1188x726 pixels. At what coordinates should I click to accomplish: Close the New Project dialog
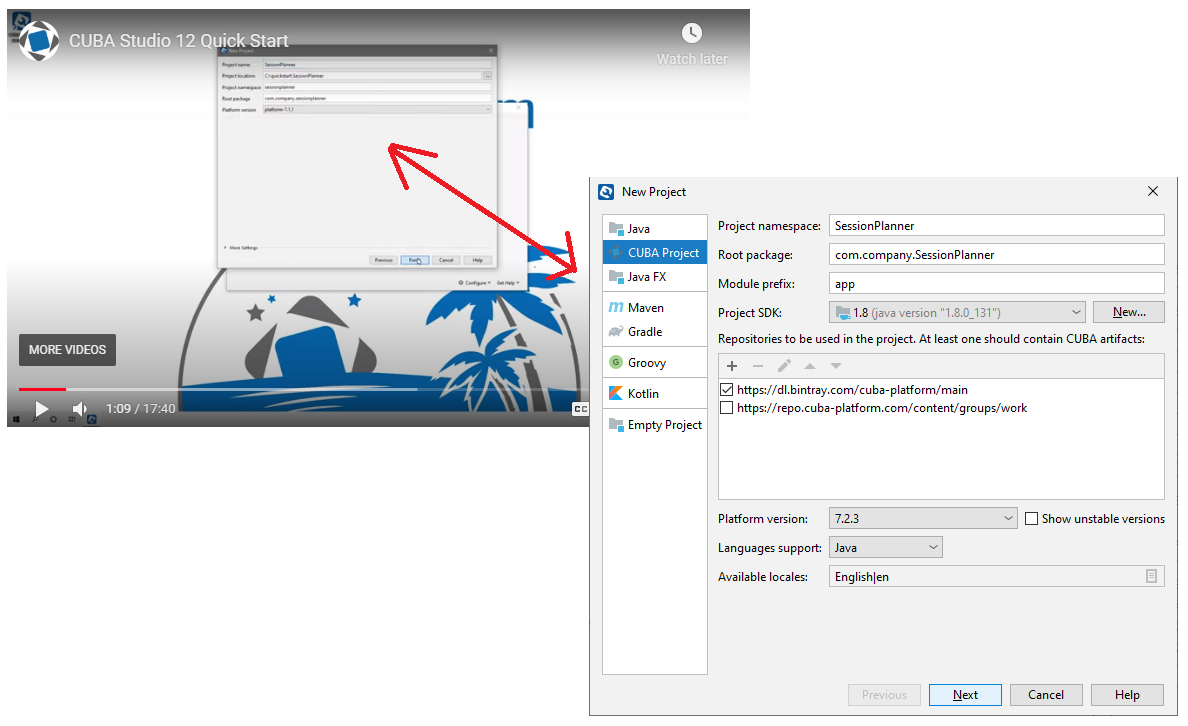click(x=1152, y=191)
